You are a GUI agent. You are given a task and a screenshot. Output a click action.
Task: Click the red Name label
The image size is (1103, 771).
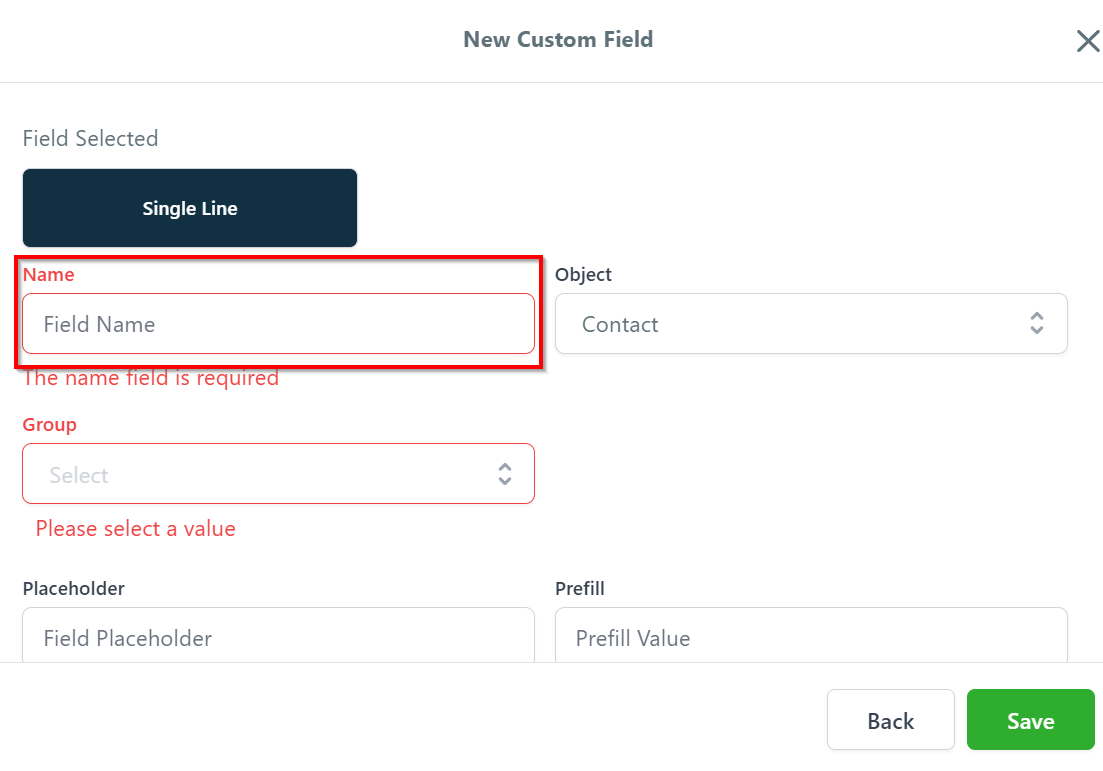point(49,274)
